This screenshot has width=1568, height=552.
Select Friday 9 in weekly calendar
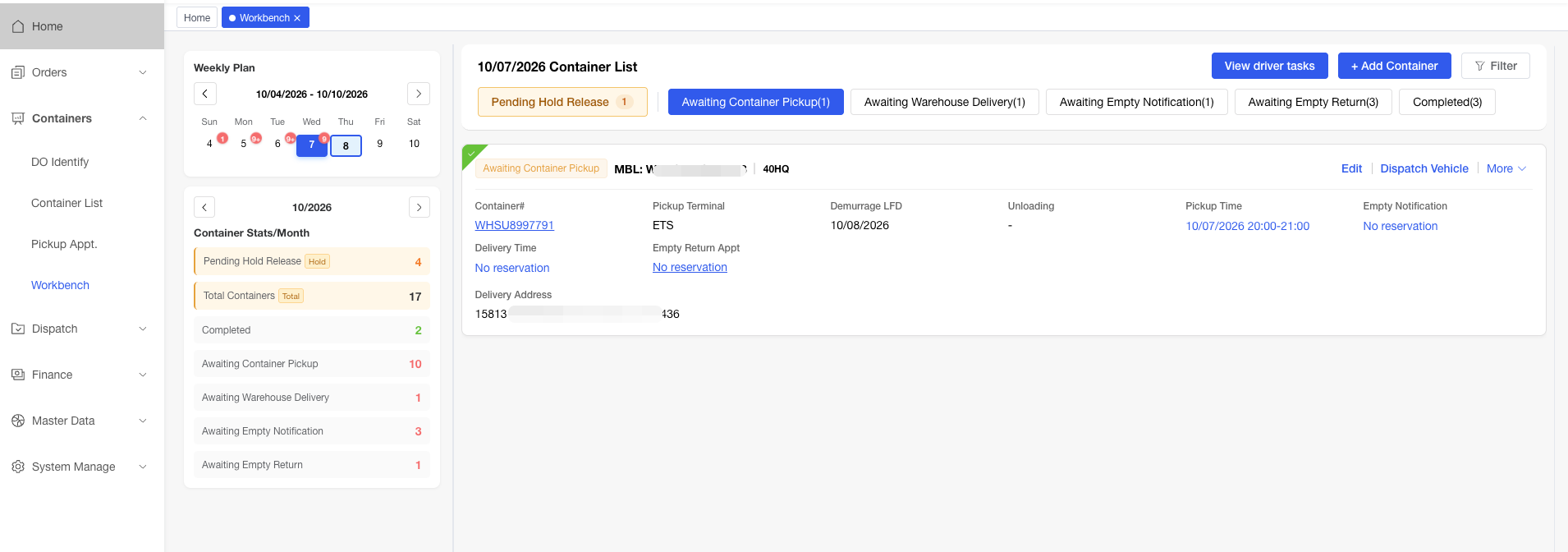(x=380, y=144)
